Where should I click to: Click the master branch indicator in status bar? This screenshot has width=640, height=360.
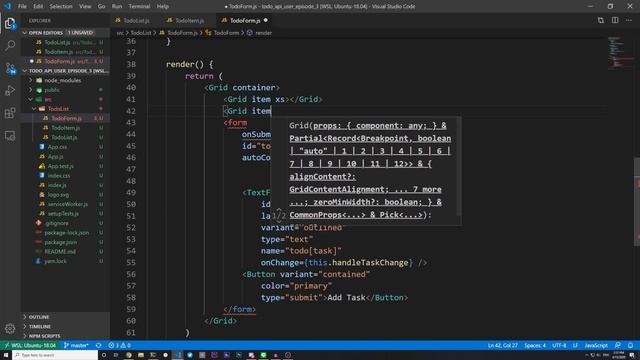point(76,345)
